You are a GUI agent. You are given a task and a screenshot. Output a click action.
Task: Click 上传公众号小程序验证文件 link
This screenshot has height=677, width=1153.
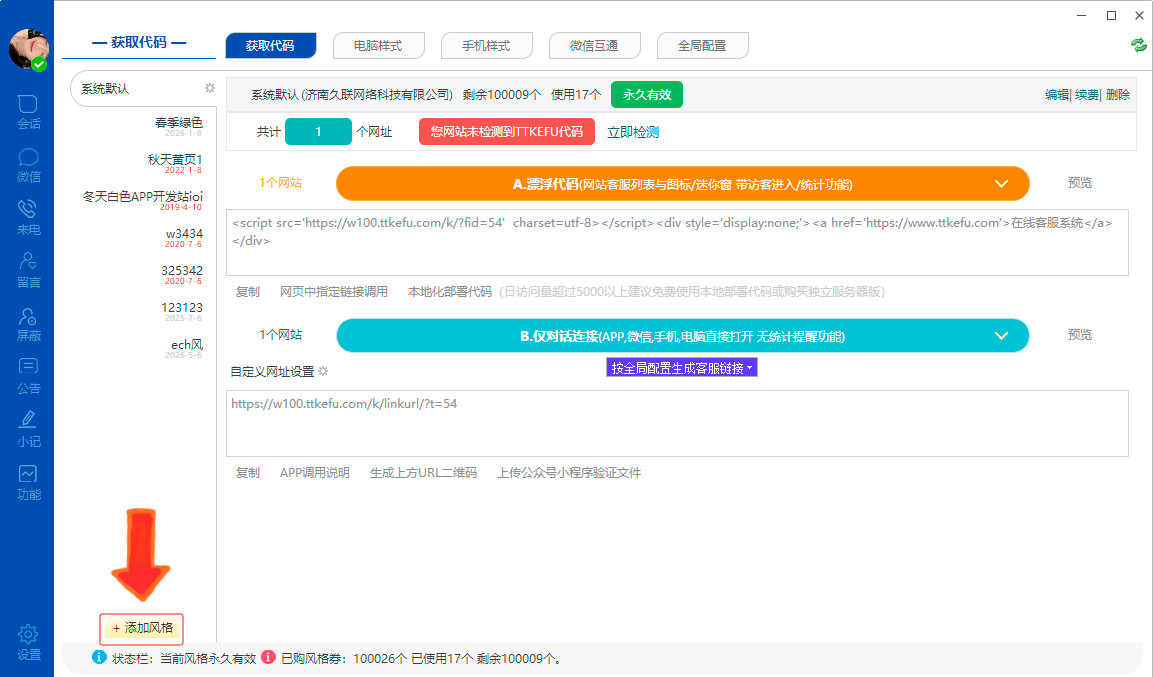tap(569, 473)
